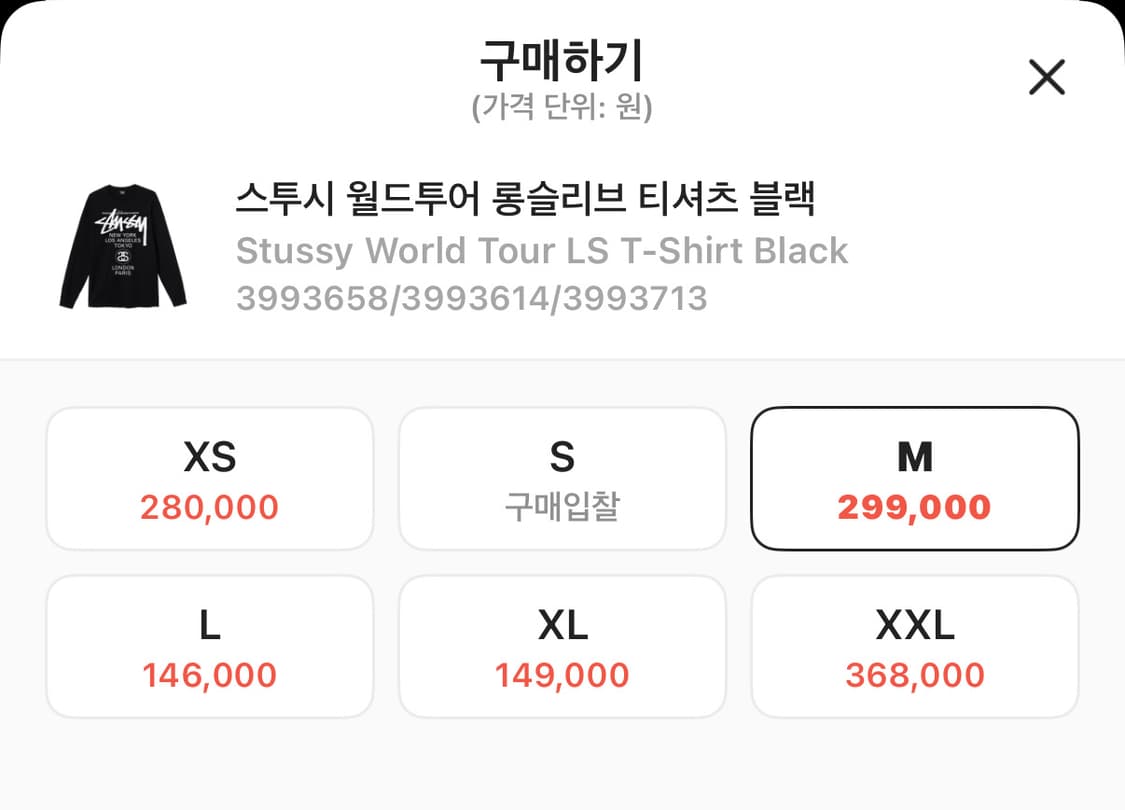Screen dimensions: 1125x810
Task: Close the 구매하기 purchase dialog
Action: [x=1046, y=77]
